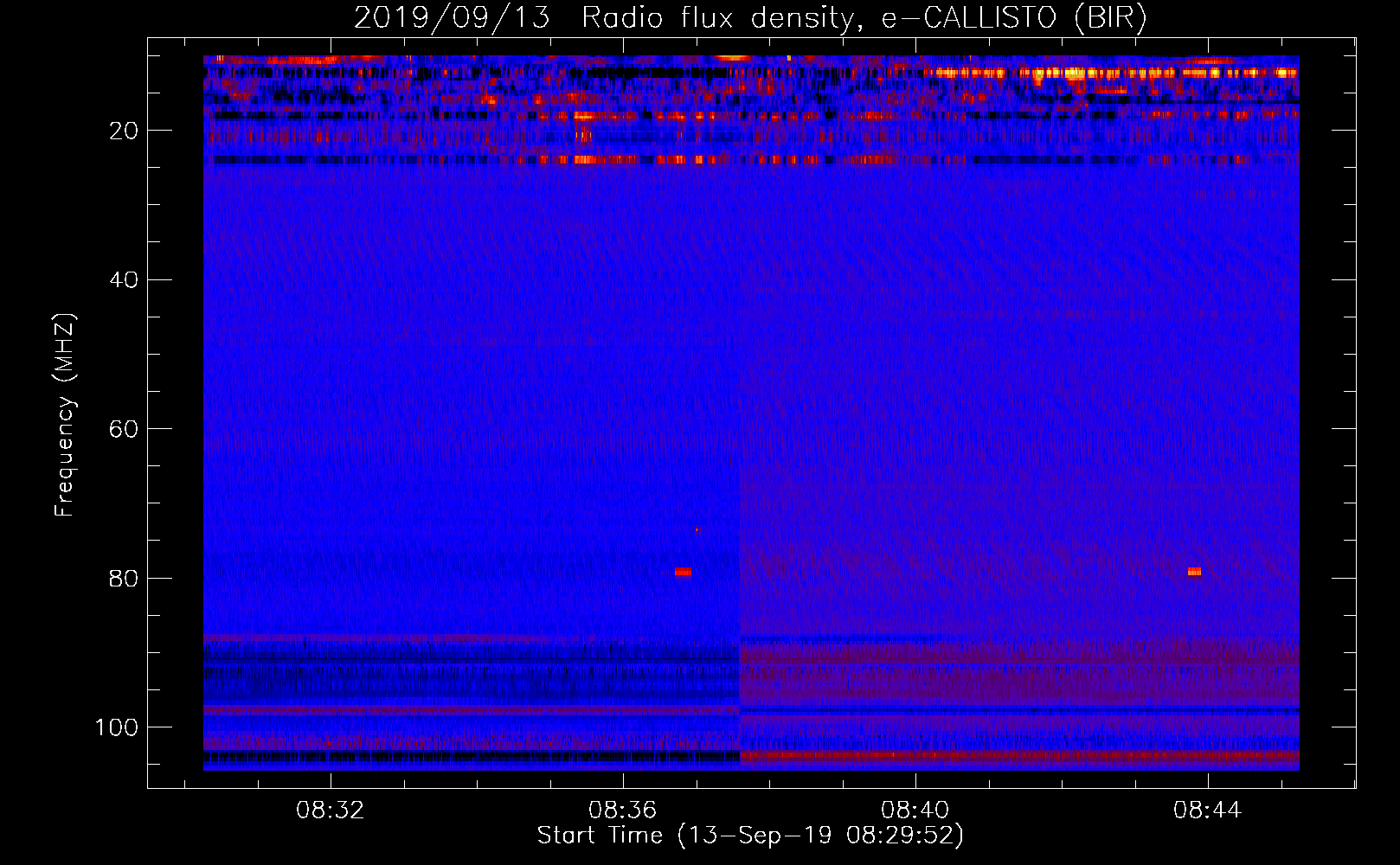Image resolution: width=1400 pixels, height=865 pixels.
Task: Click the 08:36 time tick label
Action: [622, 811]
